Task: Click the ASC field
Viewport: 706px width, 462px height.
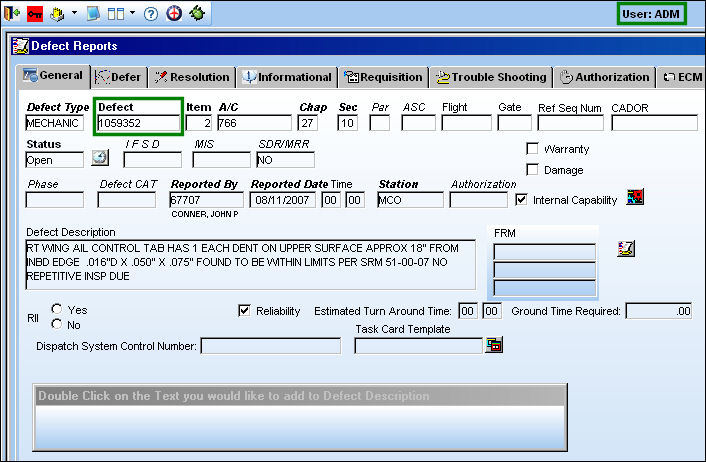Action: [418, 123]
